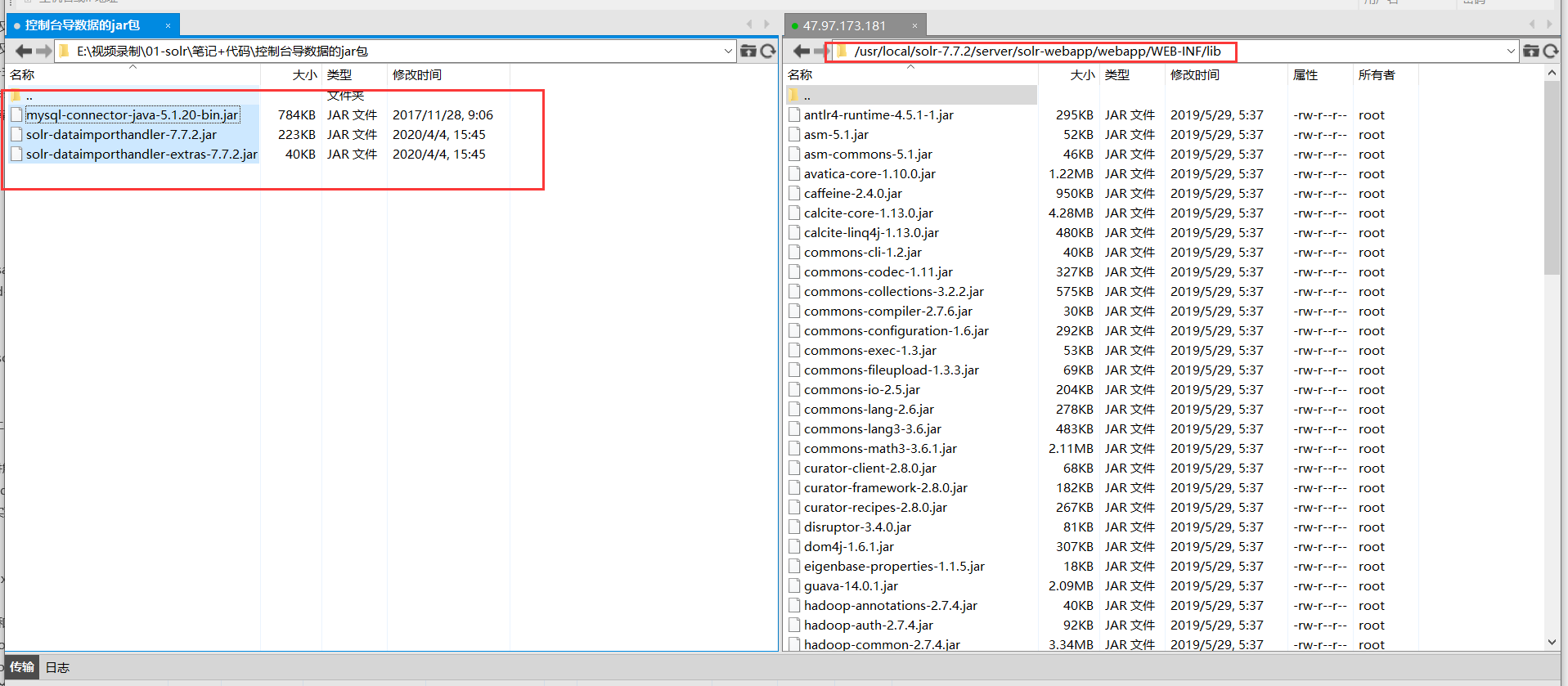
Task: Select hadoop-auth-2.7.4.jar file
Action: click(x=868, y=625)
